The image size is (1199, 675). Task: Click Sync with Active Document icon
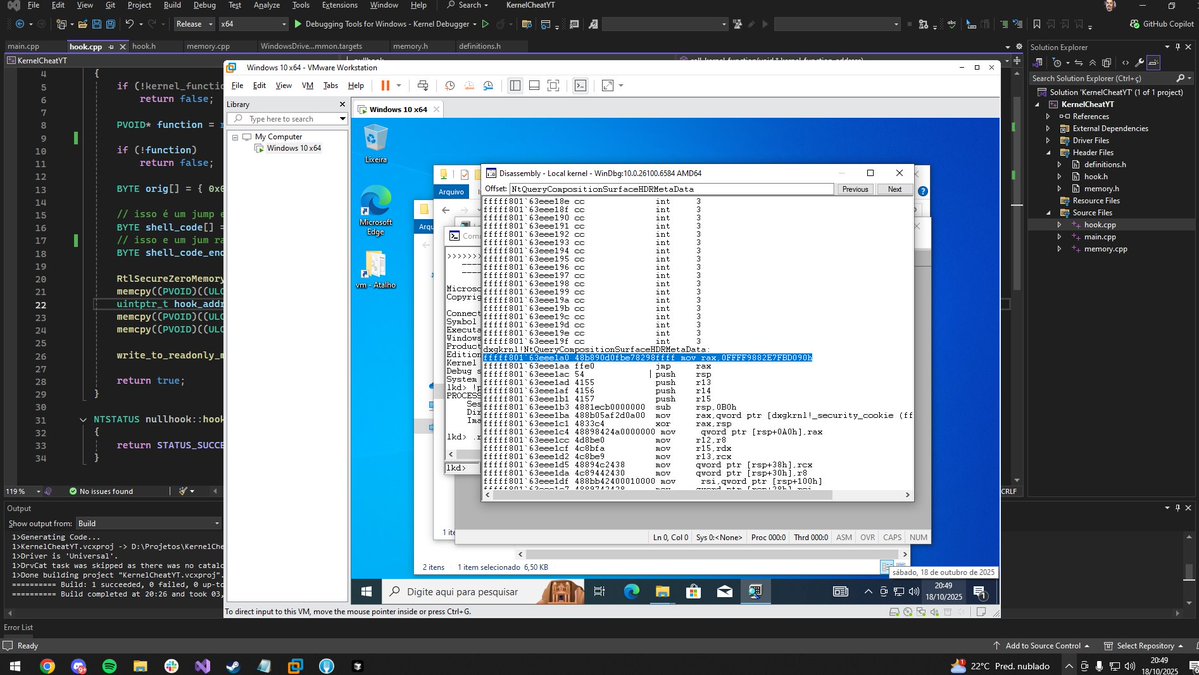[1078, 63]
